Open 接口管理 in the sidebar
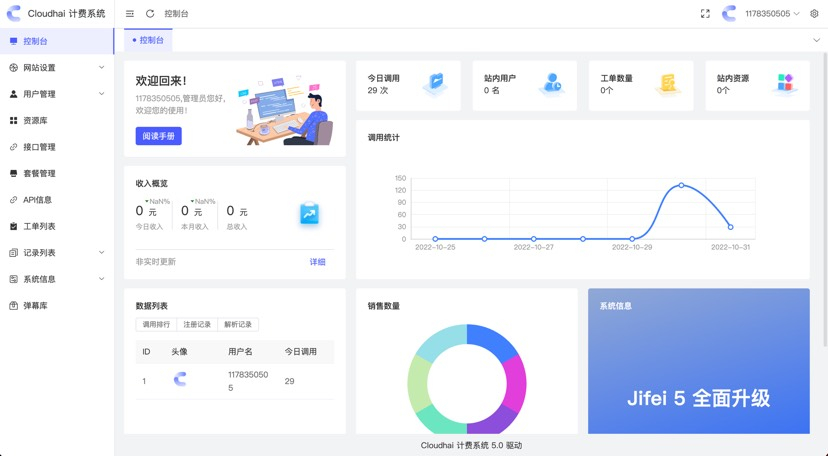Image resolution: width=828 pixels, height=456 pixels. pyautogui.click(x=39, y=147)
